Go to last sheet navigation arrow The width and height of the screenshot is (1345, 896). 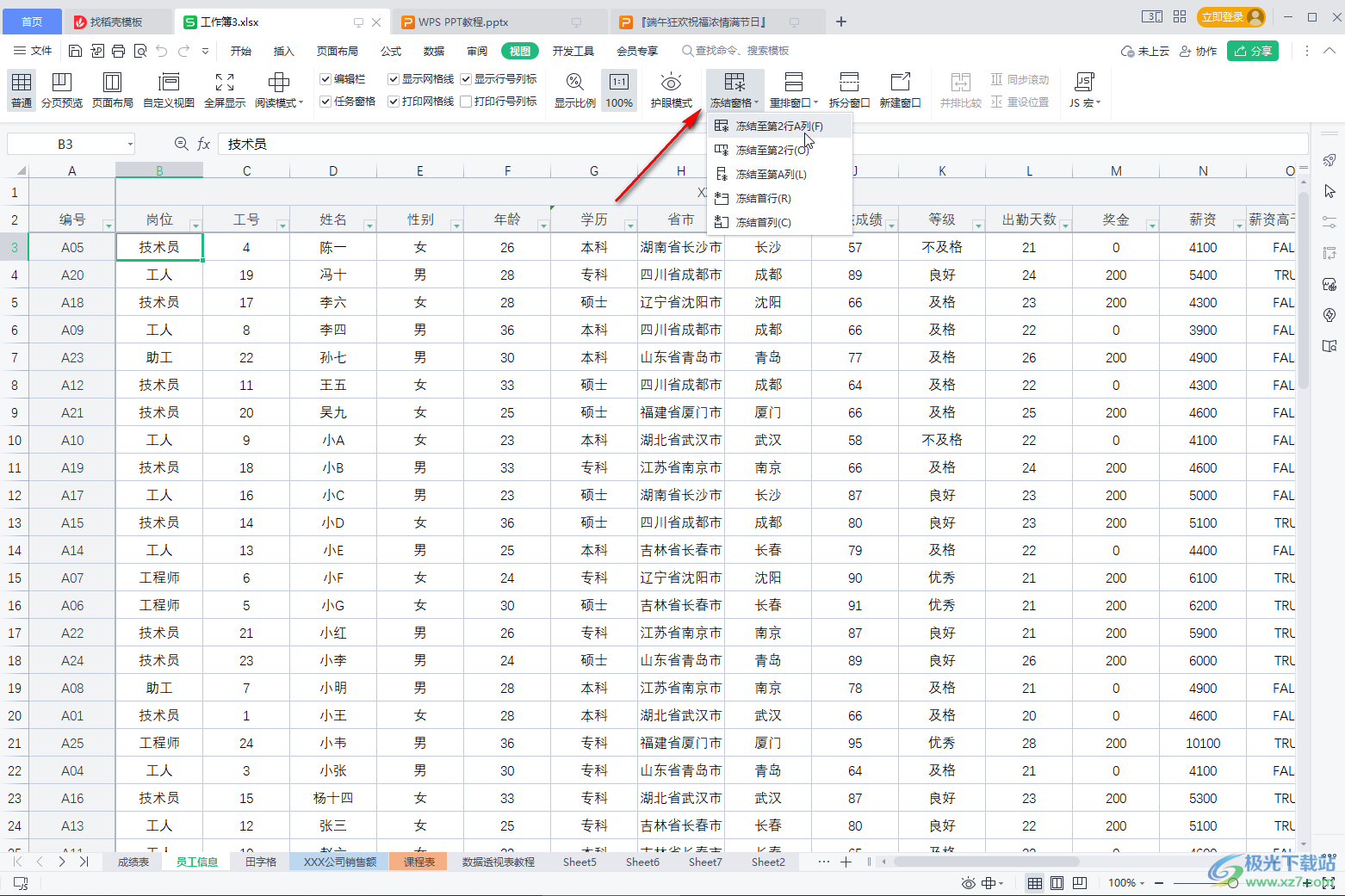tap(84, 862)
